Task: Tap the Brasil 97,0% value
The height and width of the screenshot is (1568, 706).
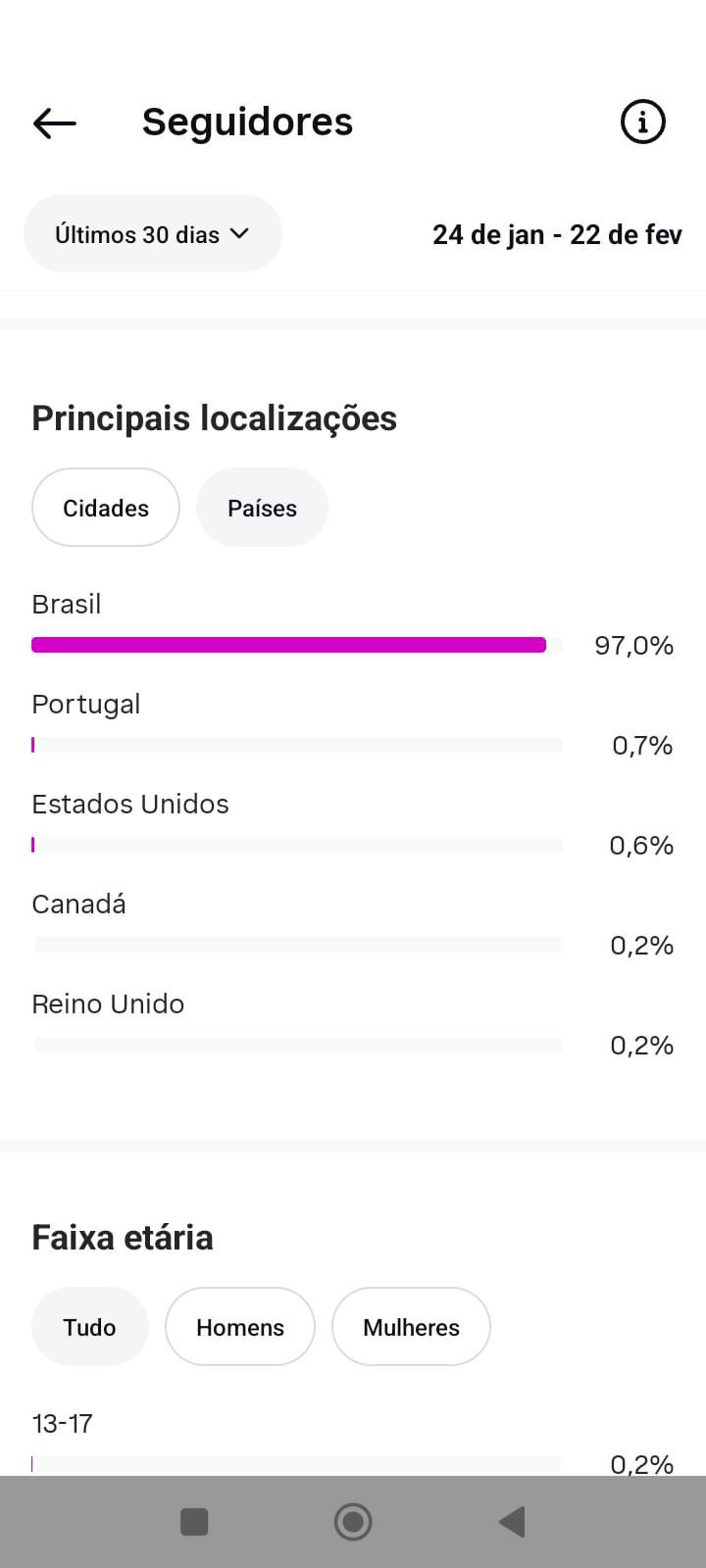Action: click(633, 646)
